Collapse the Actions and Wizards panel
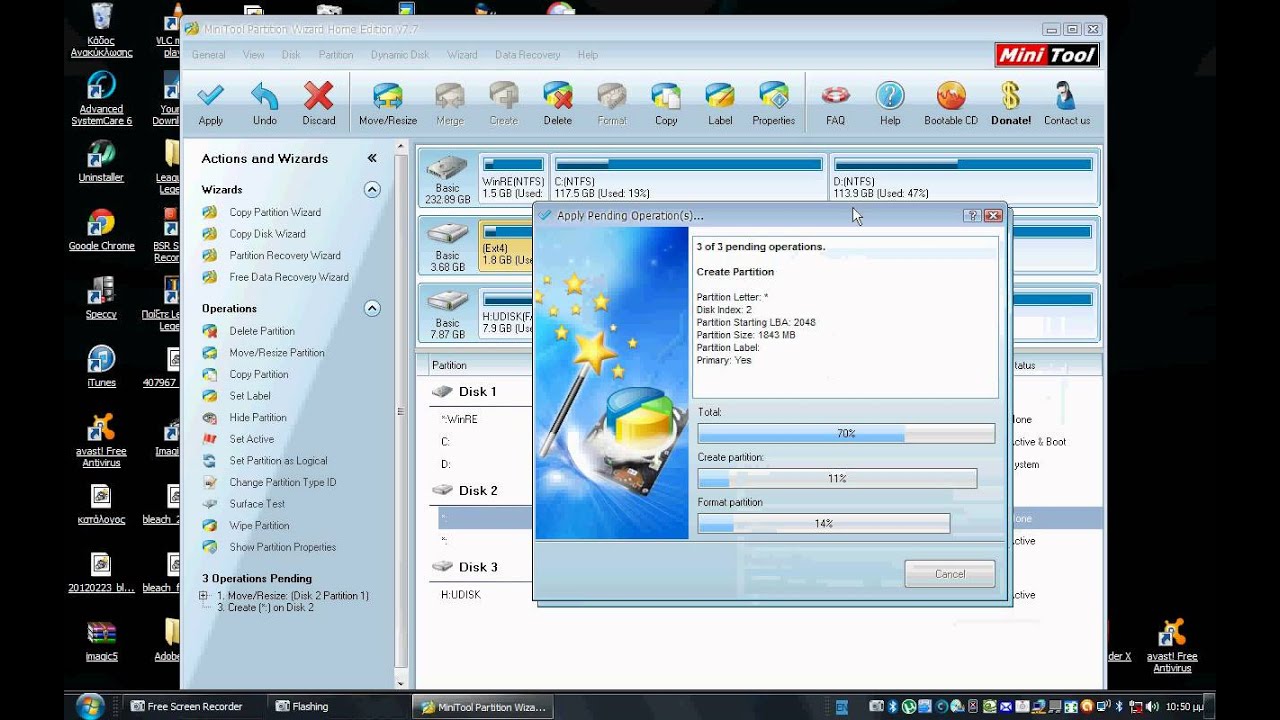 pyautogui.click(x=372, y=158)
